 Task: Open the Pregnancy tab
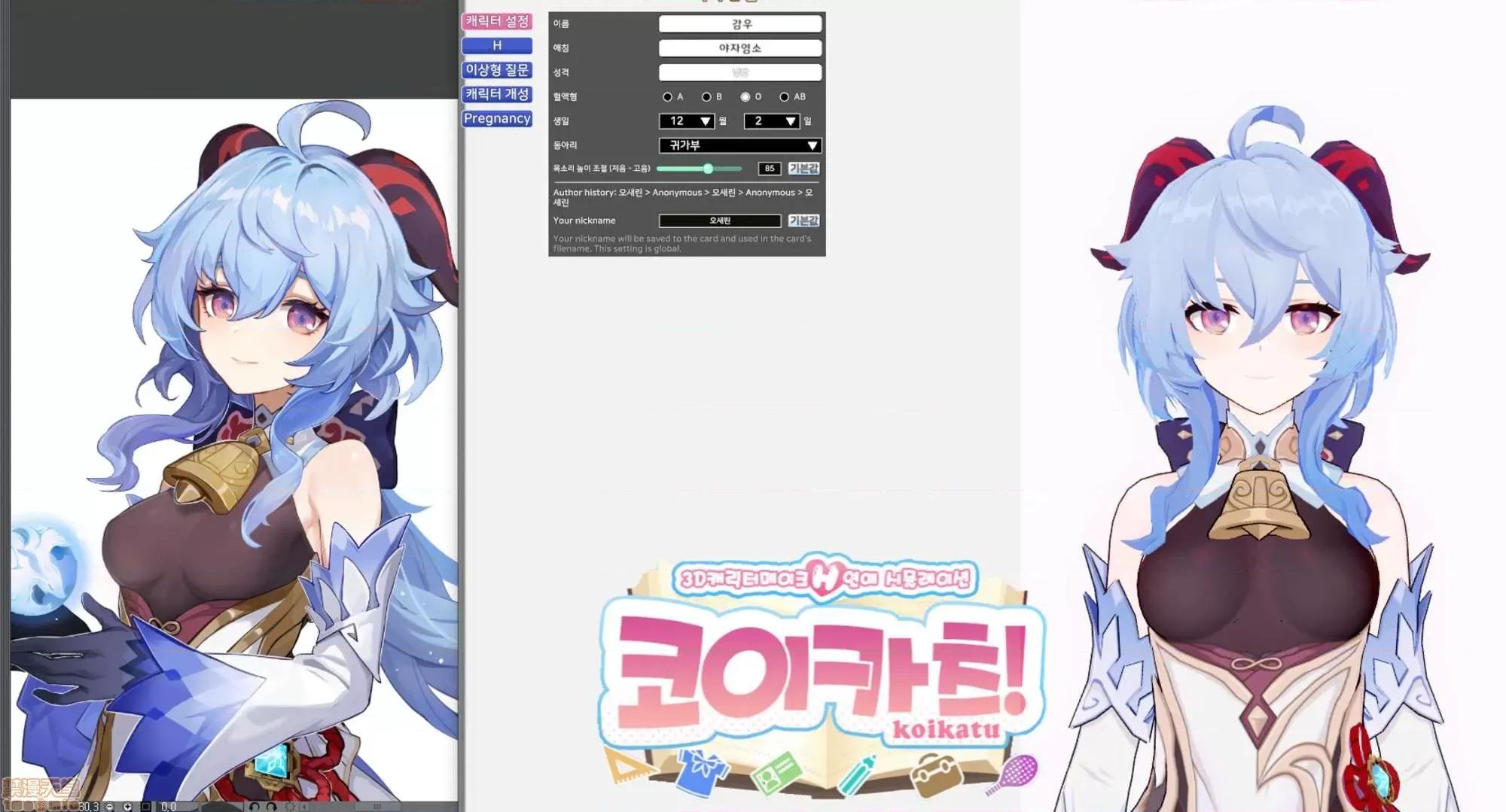point(497,118)
